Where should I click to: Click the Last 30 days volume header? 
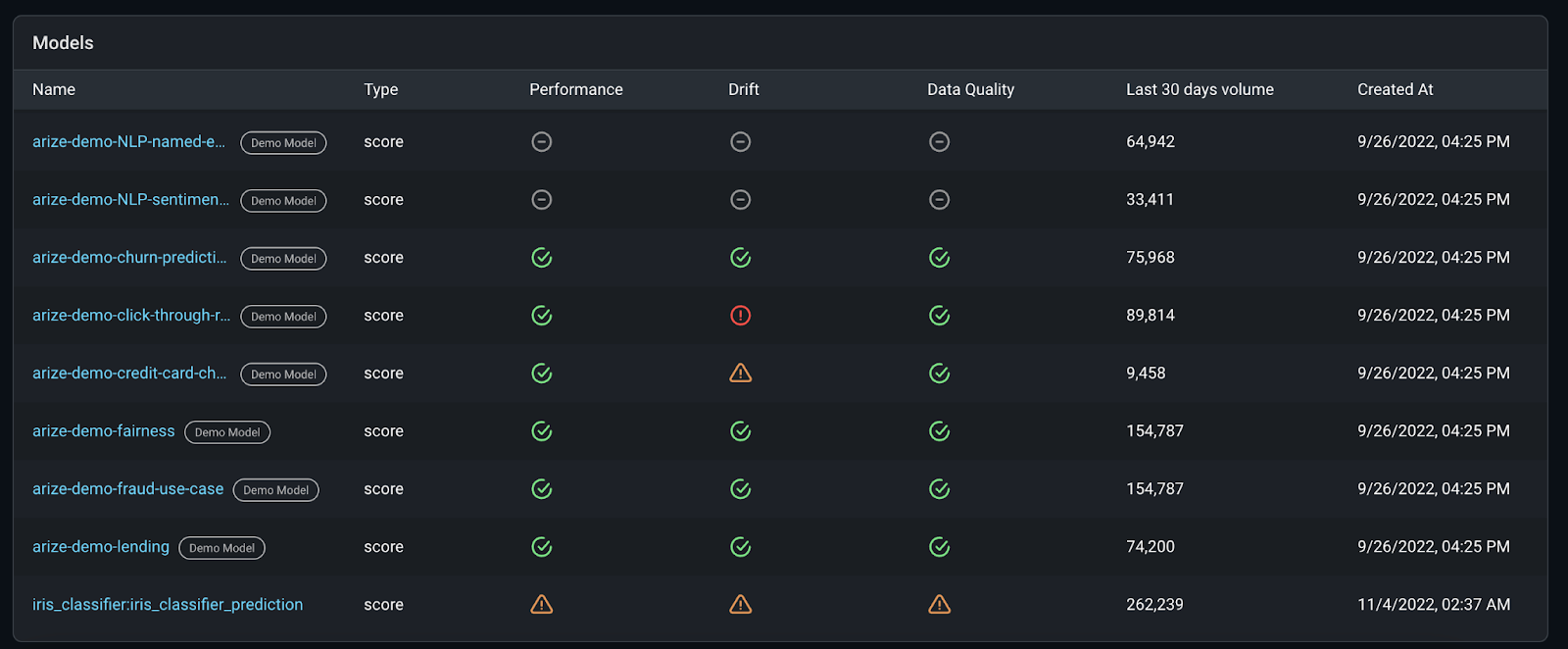(1200, 89)
